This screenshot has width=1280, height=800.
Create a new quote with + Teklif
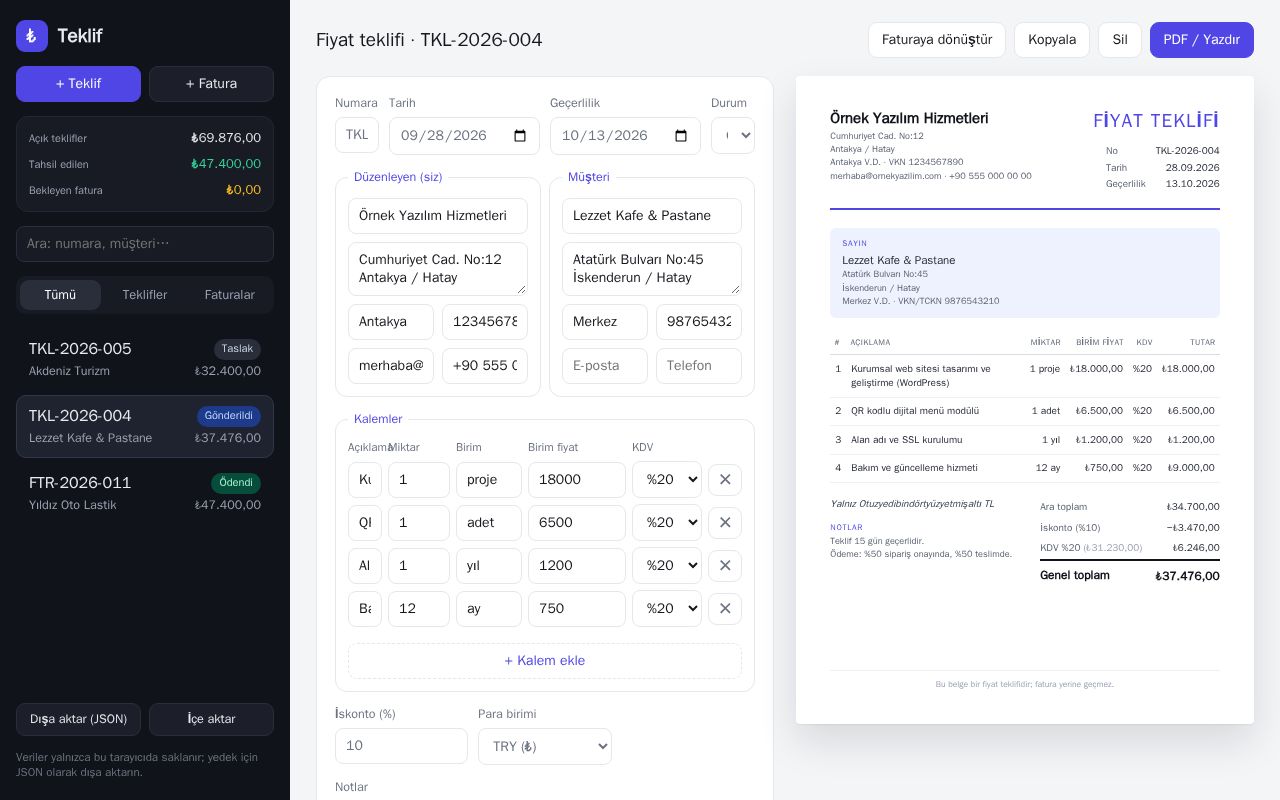pos(78,84)
